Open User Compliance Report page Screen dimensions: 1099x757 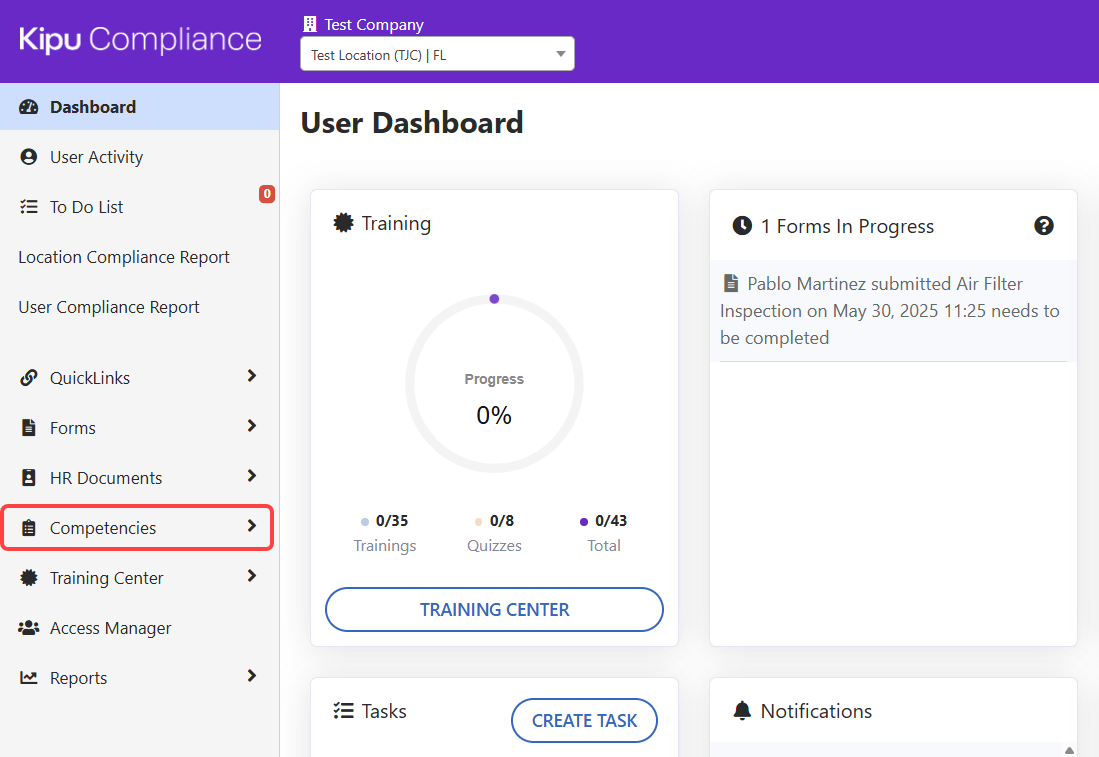click(x=109, y=307)
